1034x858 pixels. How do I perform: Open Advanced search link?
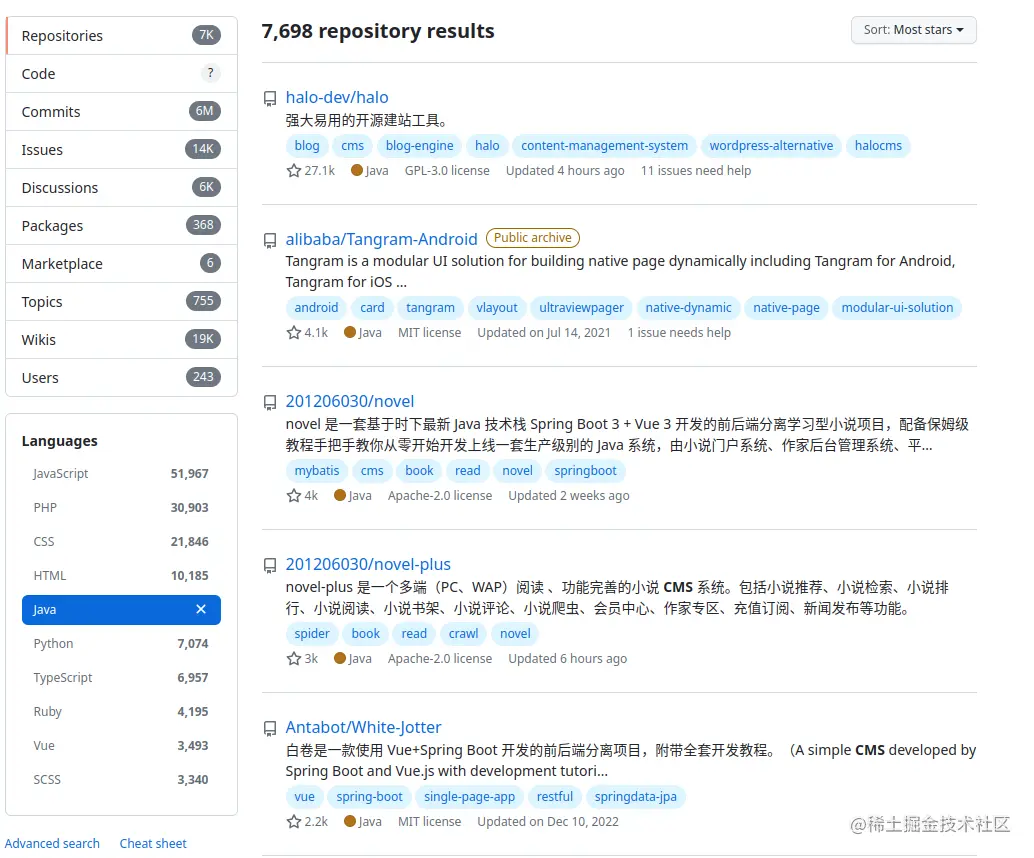(x=52, y=843)
